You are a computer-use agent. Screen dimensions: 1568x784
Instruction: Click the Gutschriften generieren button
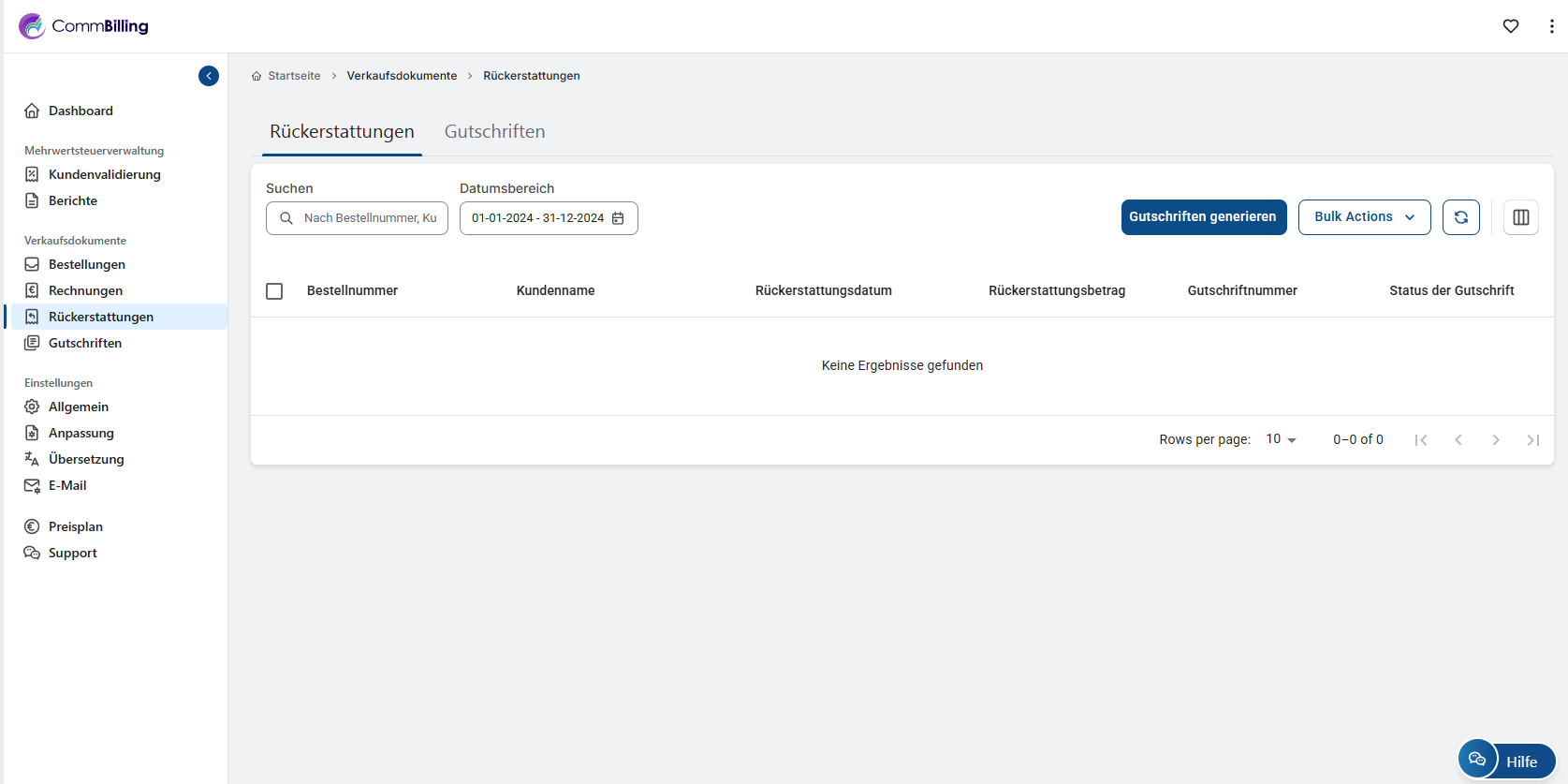(x=1203, y=217)
